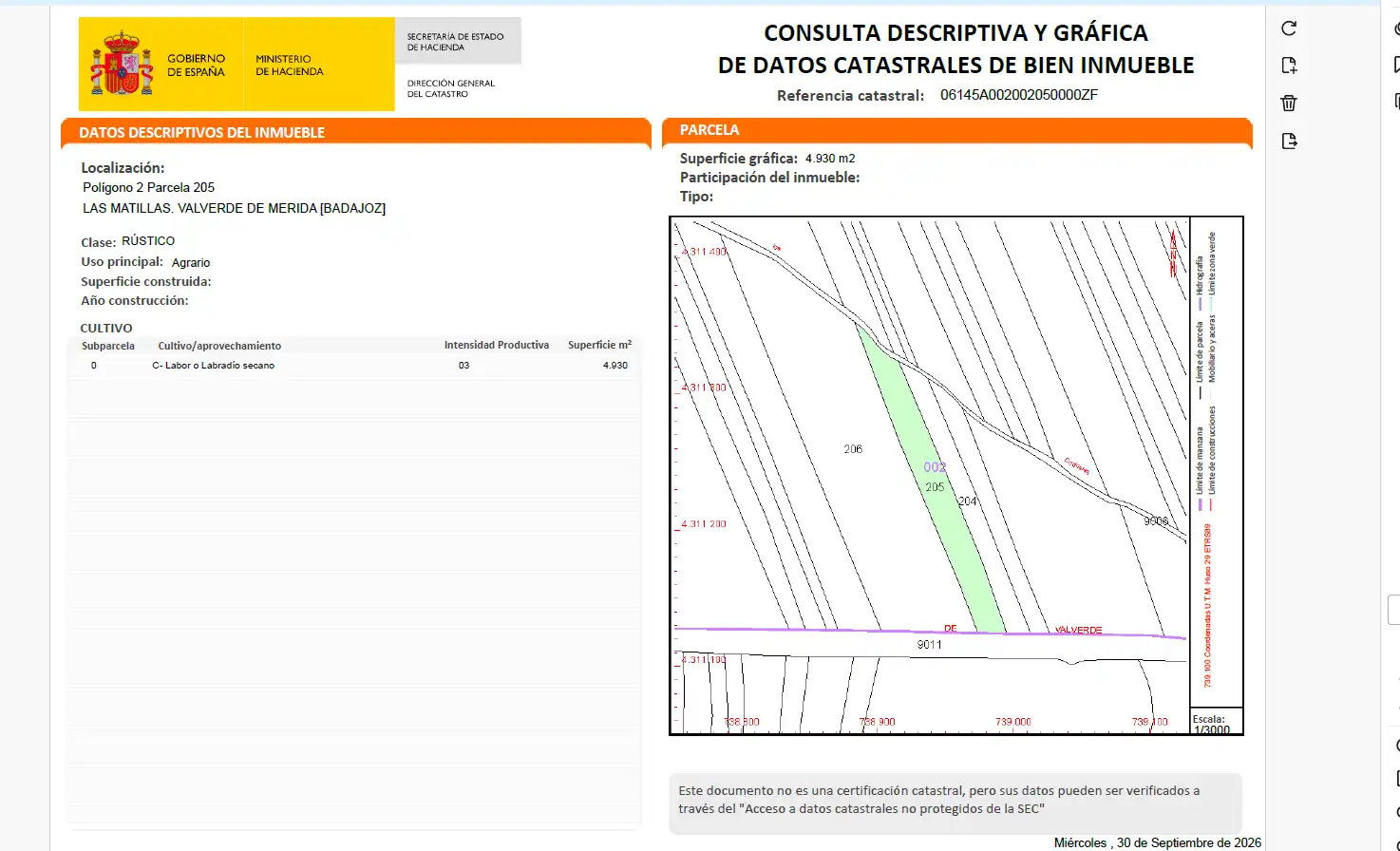Viewport: 1400px width, 851px height.
Task: Click parcel number 204 on the map
Action: pyautogui.click(x=967, y=501)
